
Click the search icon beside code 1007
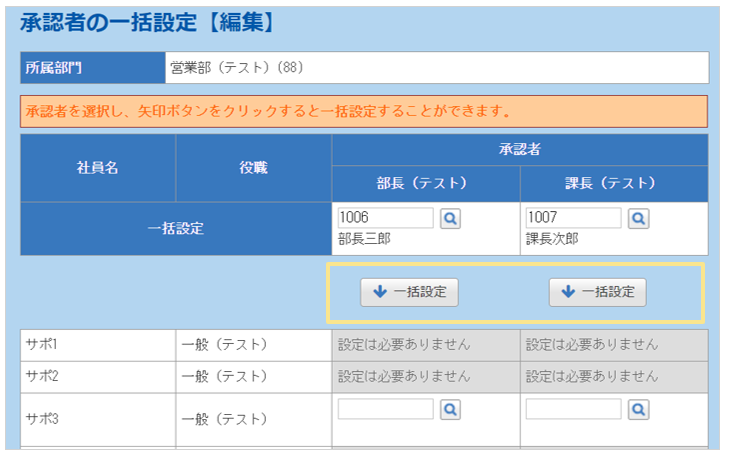pos(638,218)
